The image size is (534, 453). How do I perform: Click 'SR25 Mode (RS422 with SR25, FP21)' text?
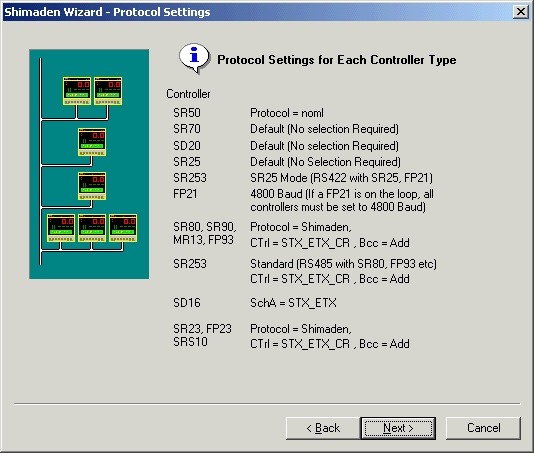[x=341, y=178]
